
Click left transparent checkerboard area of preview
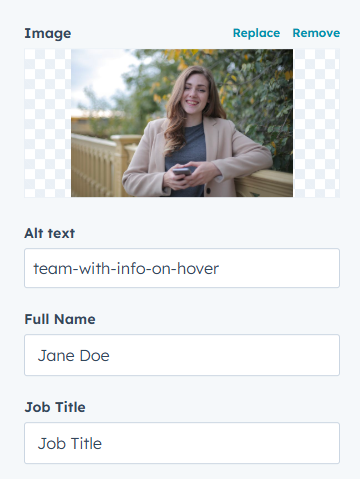[48, 123]
